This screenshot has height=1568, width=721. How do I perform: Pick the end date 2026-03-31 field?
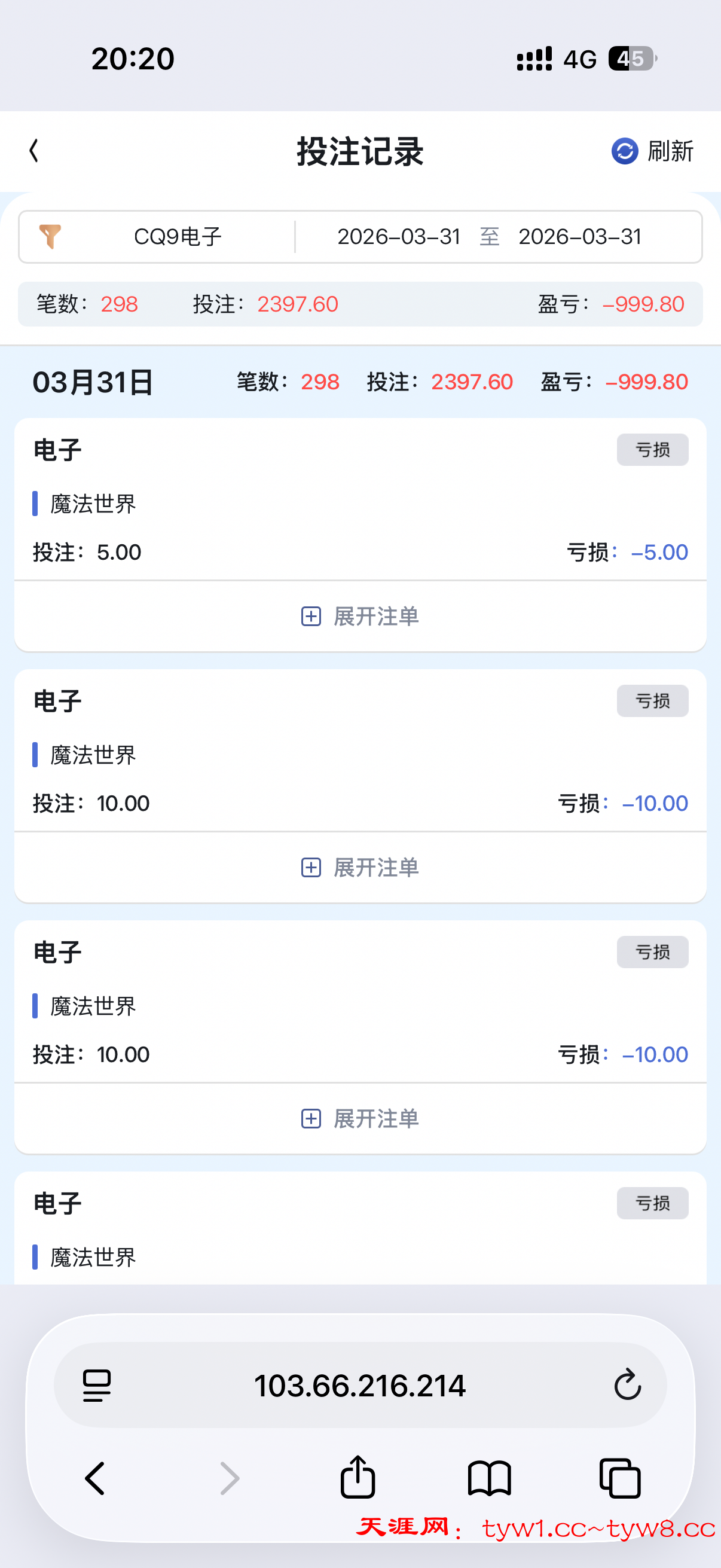(580, 237)
